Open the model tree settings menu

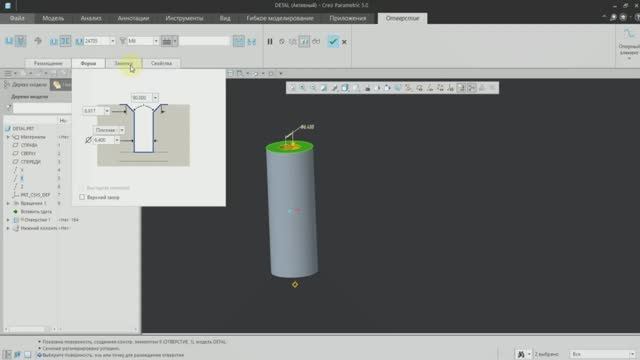coord(9,73)
